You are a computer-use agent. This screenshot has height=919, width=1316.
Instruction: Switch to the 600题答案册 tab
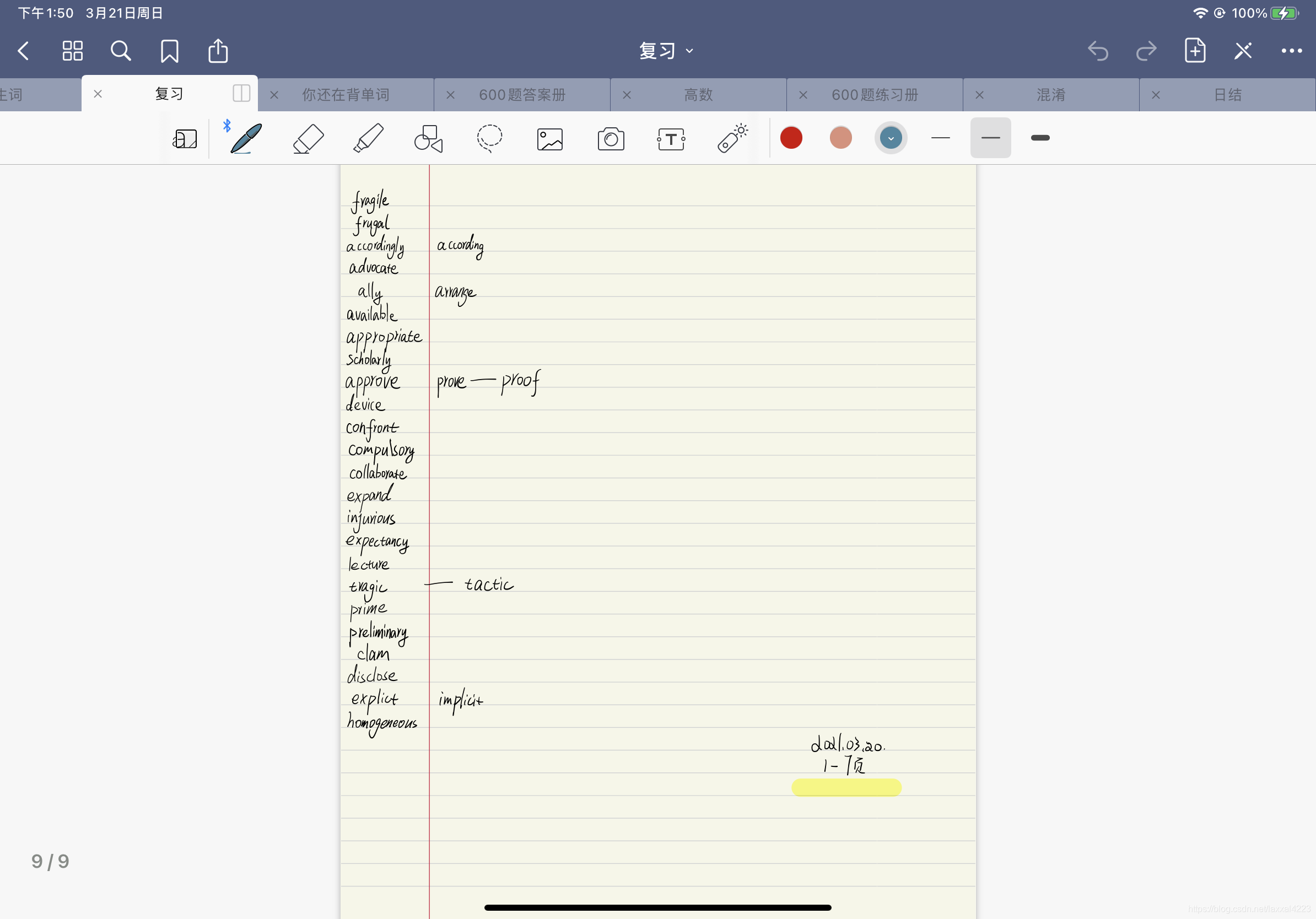522,95
